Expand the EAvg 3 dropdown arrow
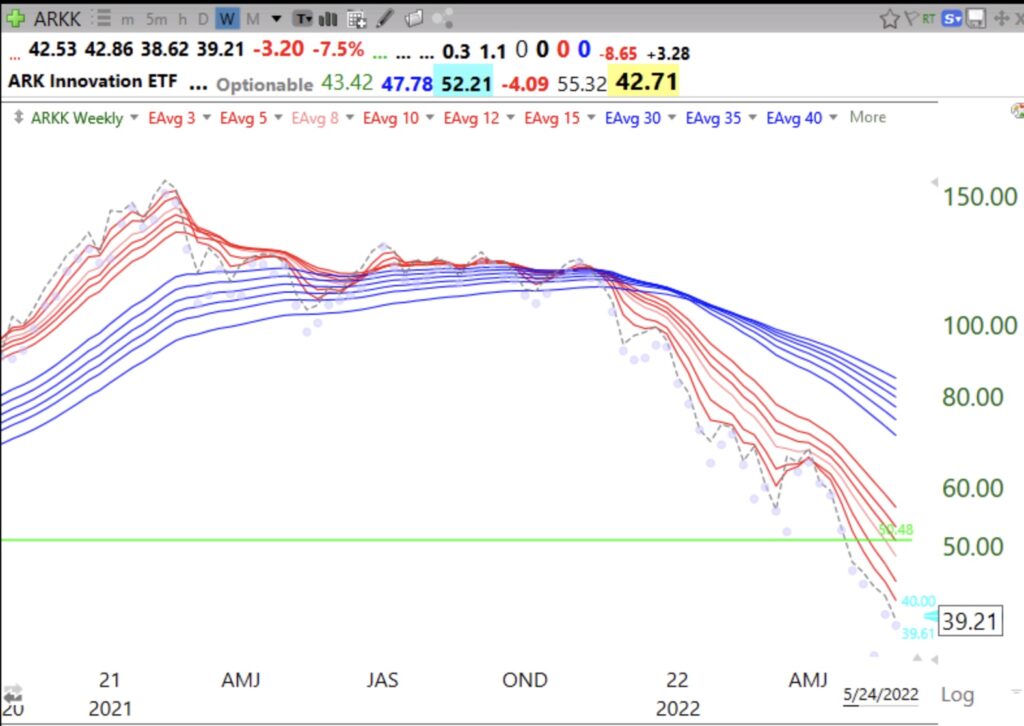The image size is (1024, 726). tap(207, 118)
